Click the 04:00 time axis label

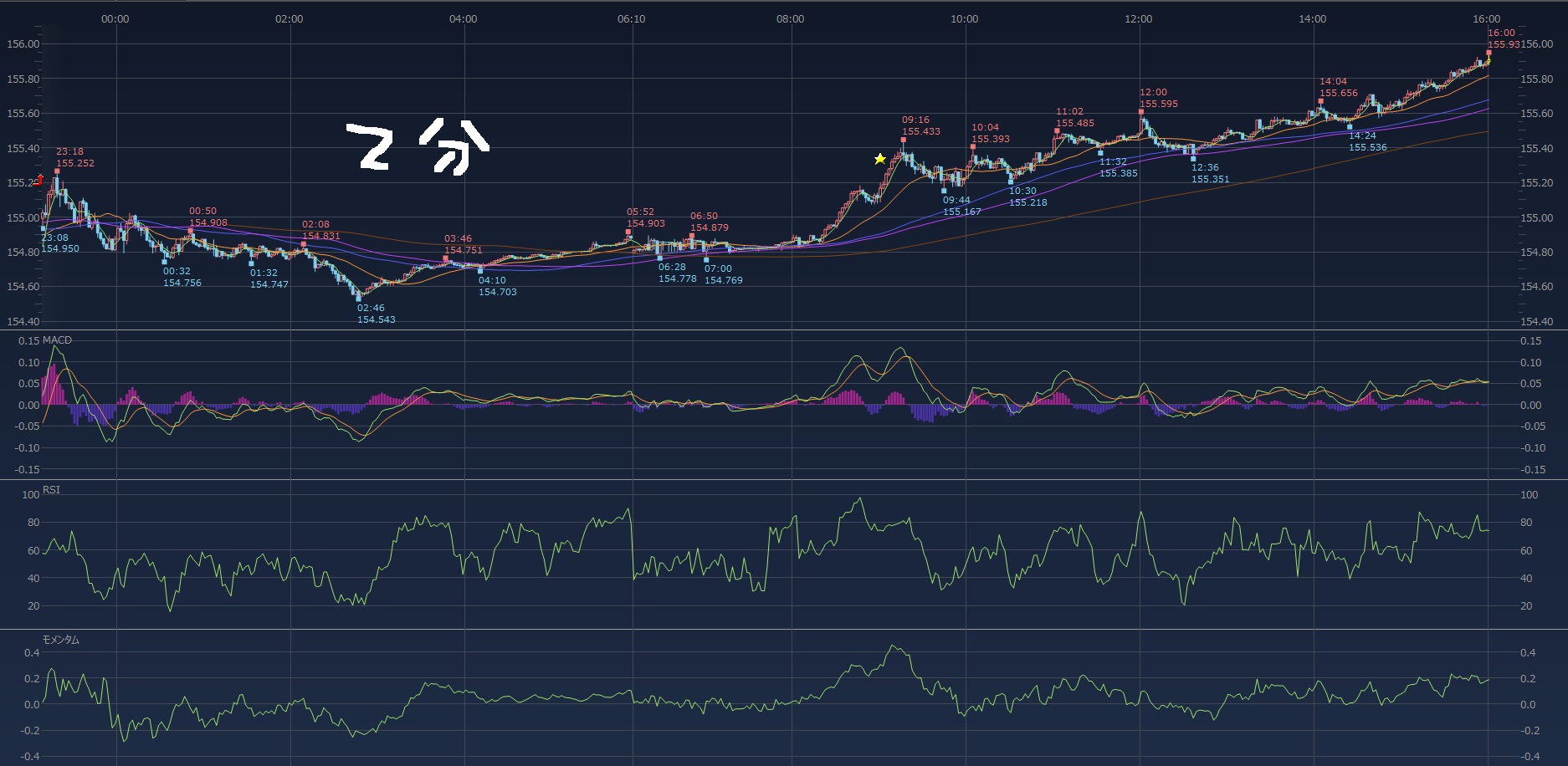pos(463,18)
